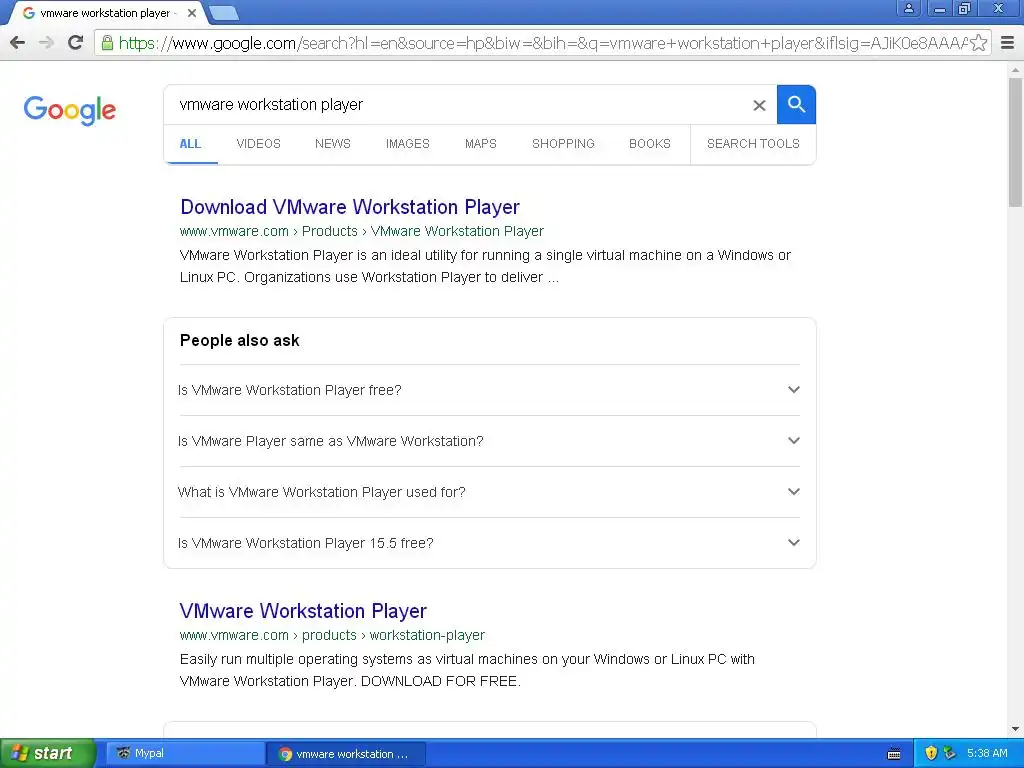Image resolution: width=1024 pixels, height=768 pixels.
Task: Close the vmware workstation player tab
Action: point(192,13)
